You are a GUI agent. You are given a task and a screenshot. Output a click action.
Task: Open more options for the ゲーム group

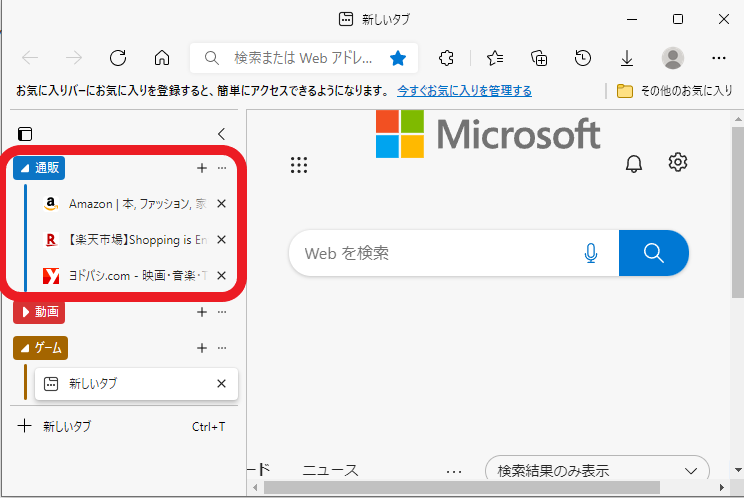pyautogui.click(x=222, y=348)
